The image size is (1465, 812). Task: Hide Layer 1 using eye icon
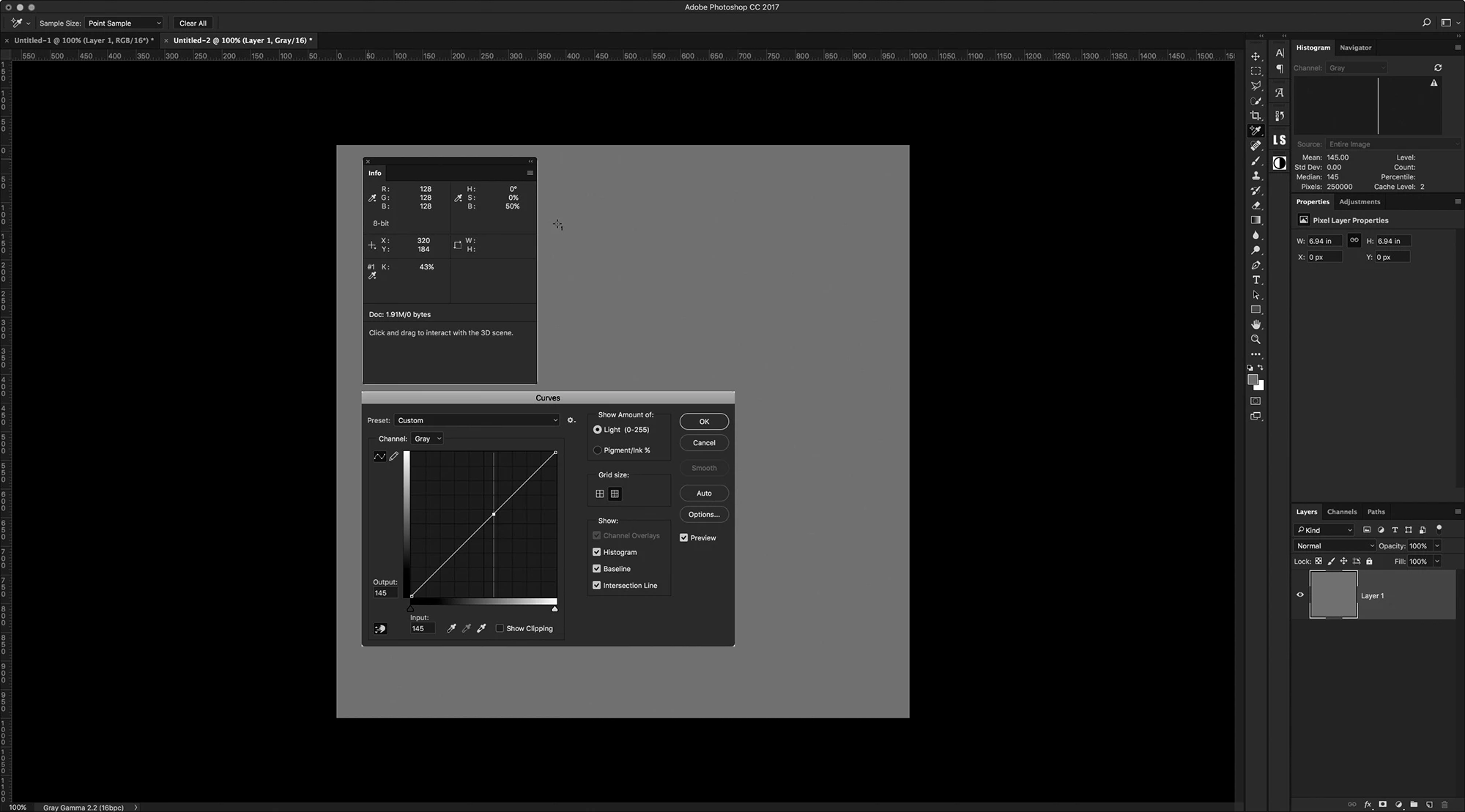pyautogui.click(x=1300, y=595)
